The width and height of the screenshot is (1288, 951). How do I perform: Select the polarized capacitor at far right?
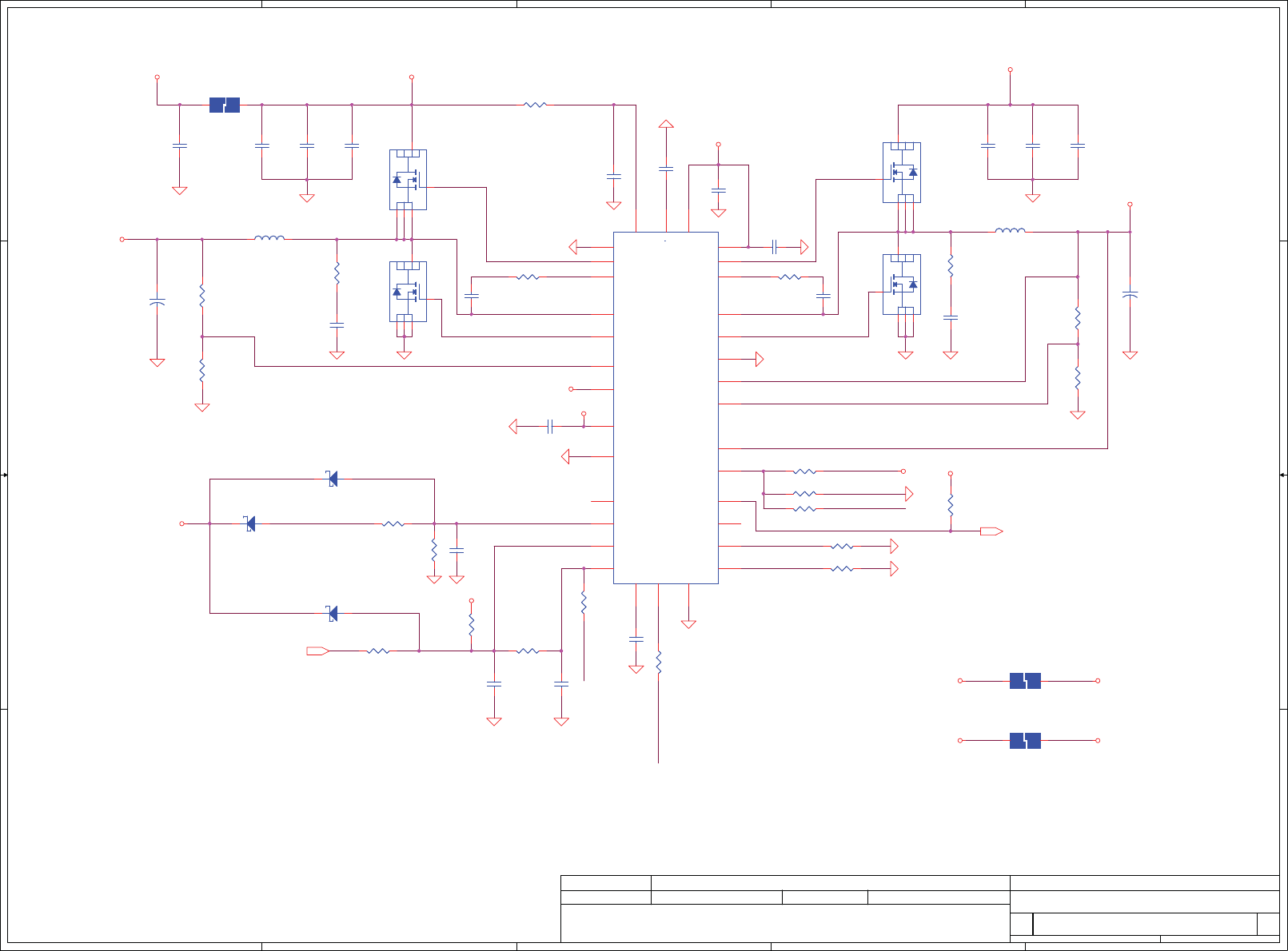coord(1130,295)
